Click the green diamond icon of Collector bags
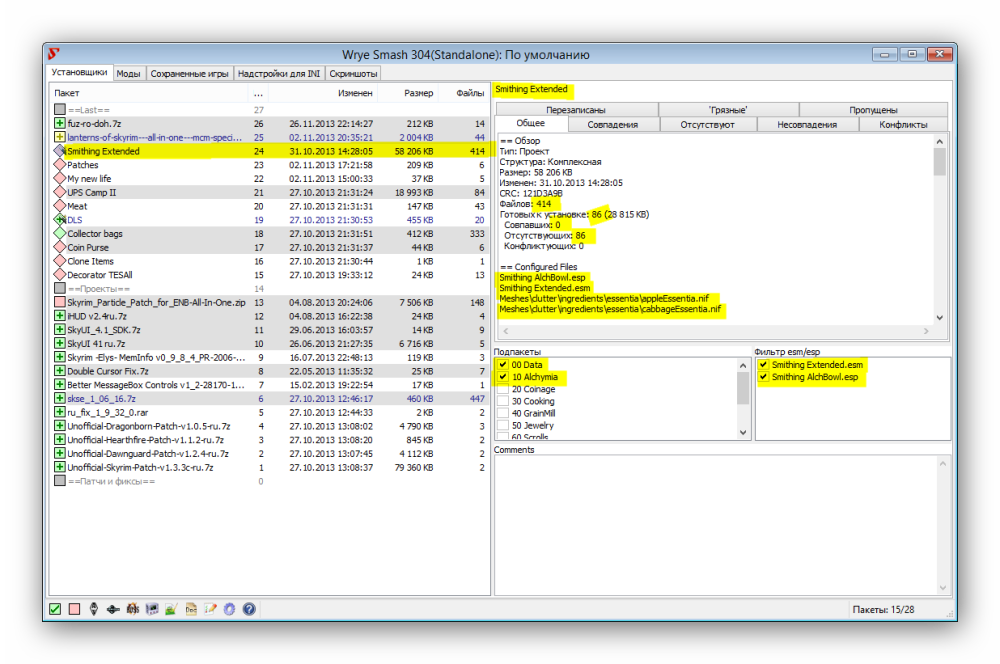Image resolution: width=1000 pixels, height=664 pixels. 59,233
